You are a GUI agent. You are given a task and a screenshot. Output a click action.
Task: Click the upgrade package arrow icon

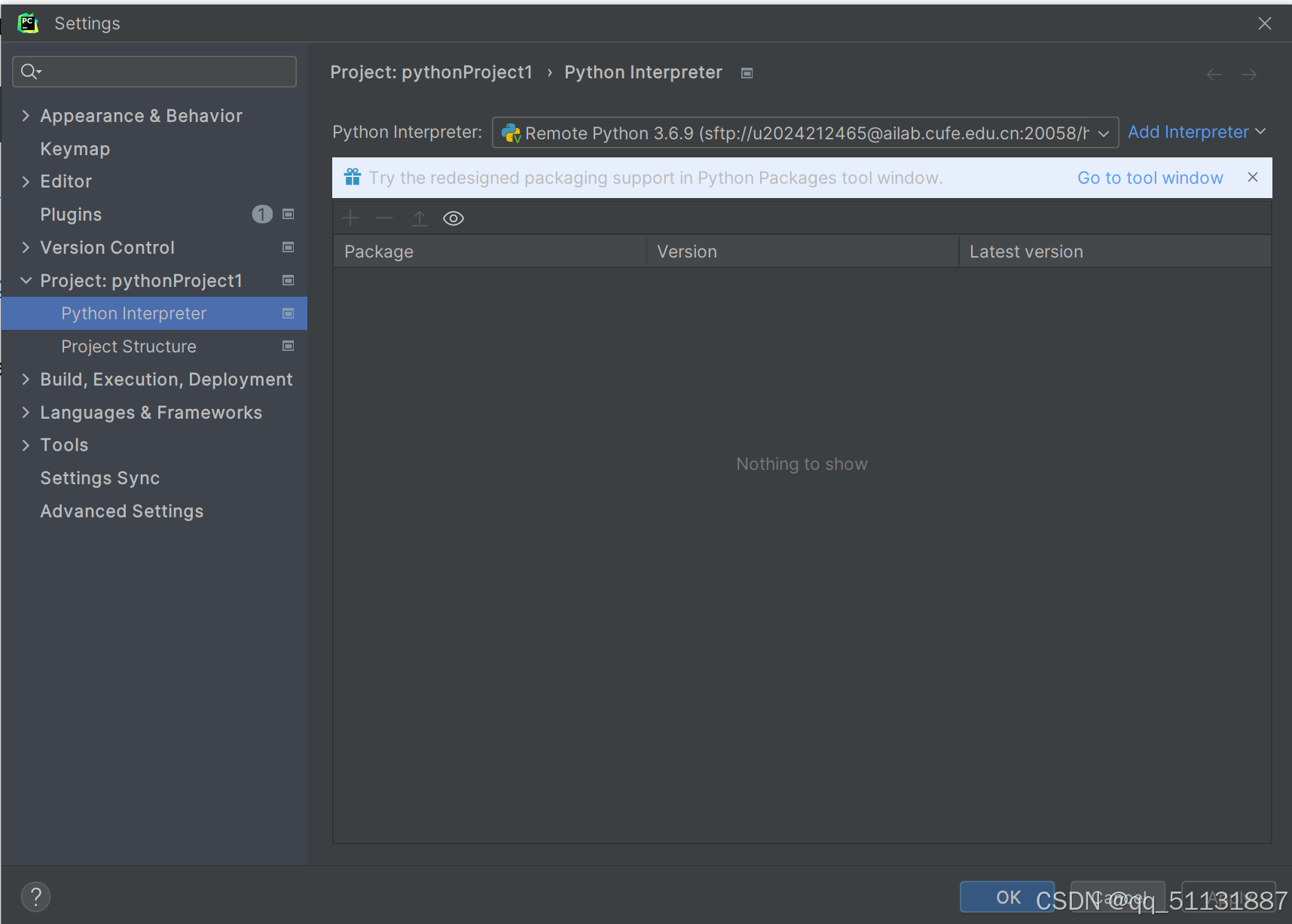tap(420, 218)
